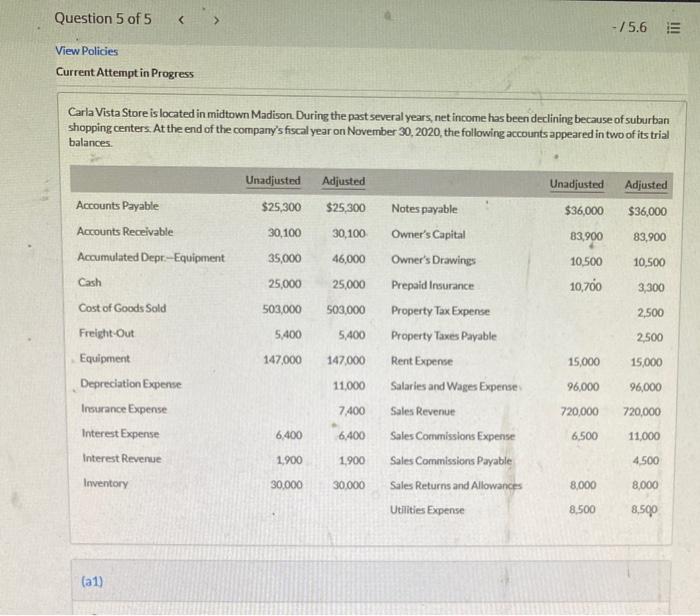The image size is (700, 616).
Task: Select 'Sales Commissions Expense' label
Action: click(x=452, y=436)
